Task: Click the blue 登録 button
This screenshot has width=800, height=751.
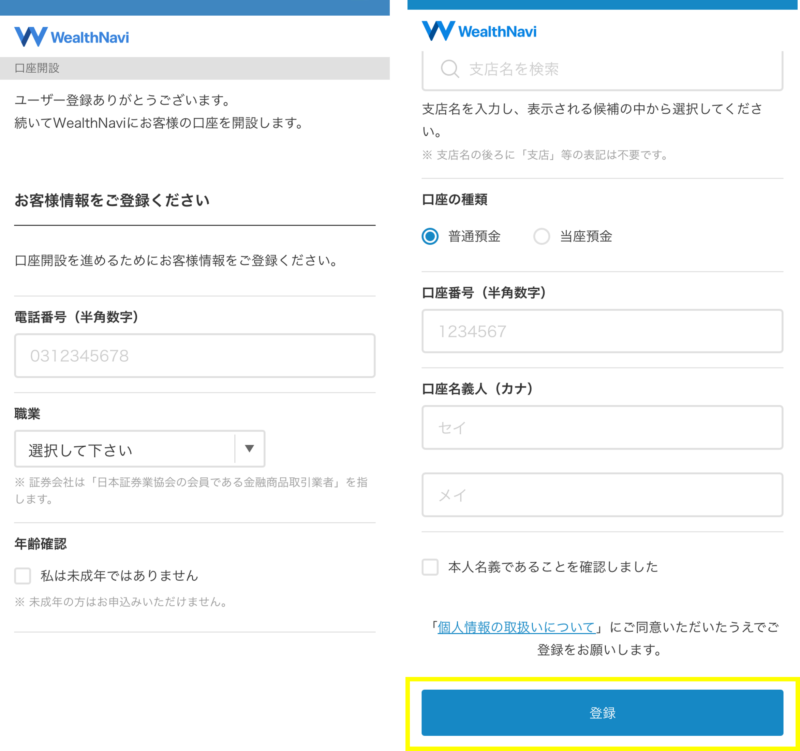Action: (603, 713)
